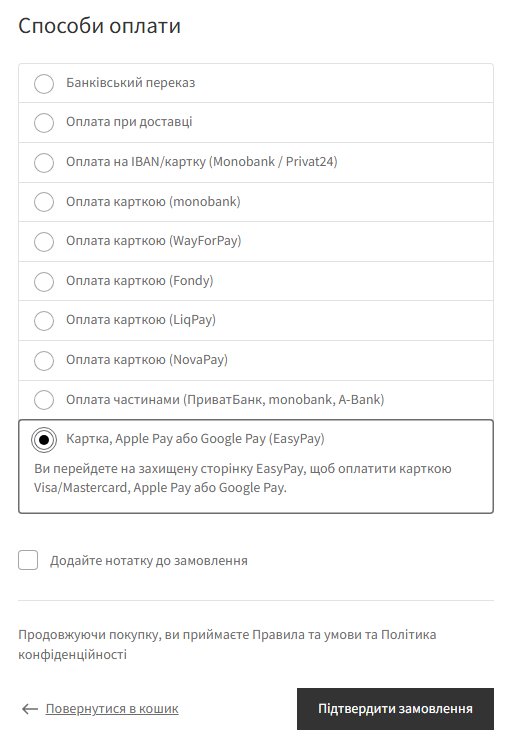Click the left arrow icon beside Повернутися в кошик
The width and height of the screenshot is (520, 750).
(30, 709)
